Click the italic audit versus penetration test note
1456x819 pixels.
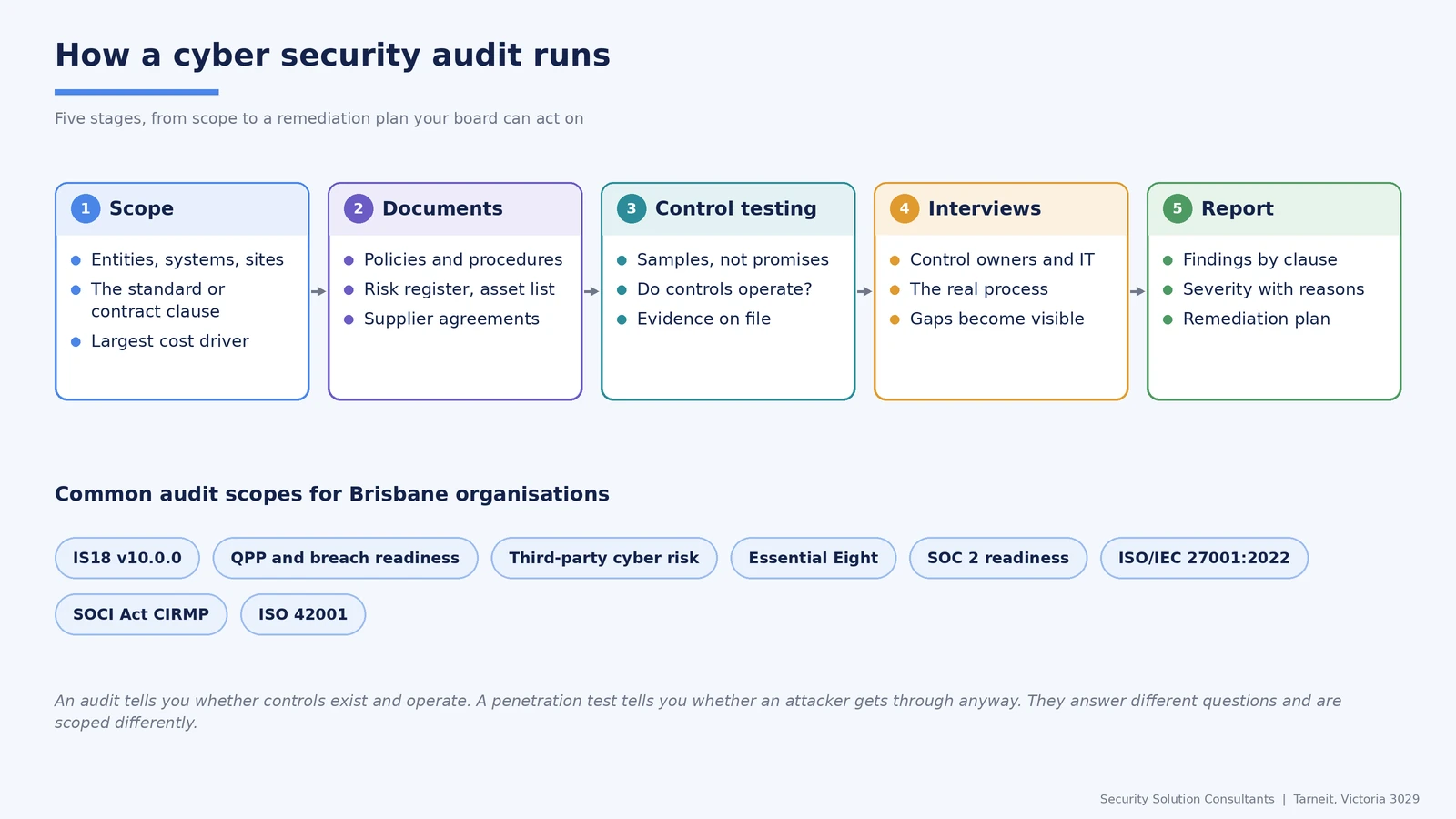(x=698, y=712)
